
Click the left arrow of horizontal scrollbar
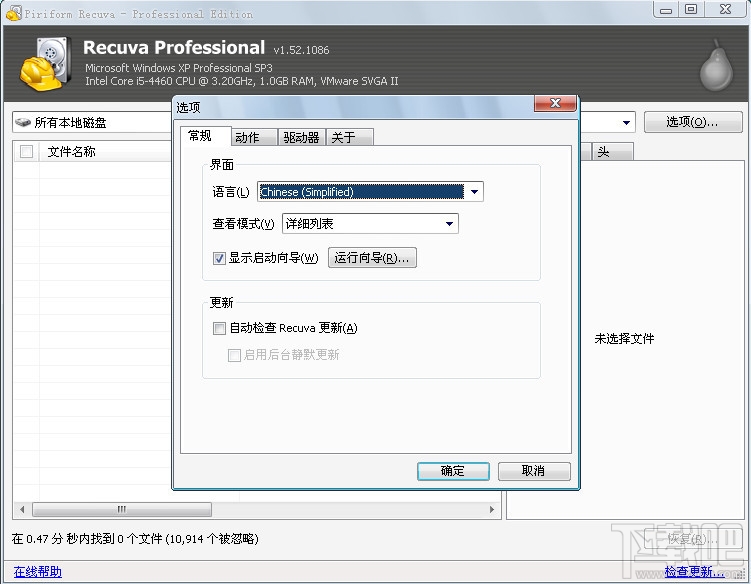[x=22, y=509]
